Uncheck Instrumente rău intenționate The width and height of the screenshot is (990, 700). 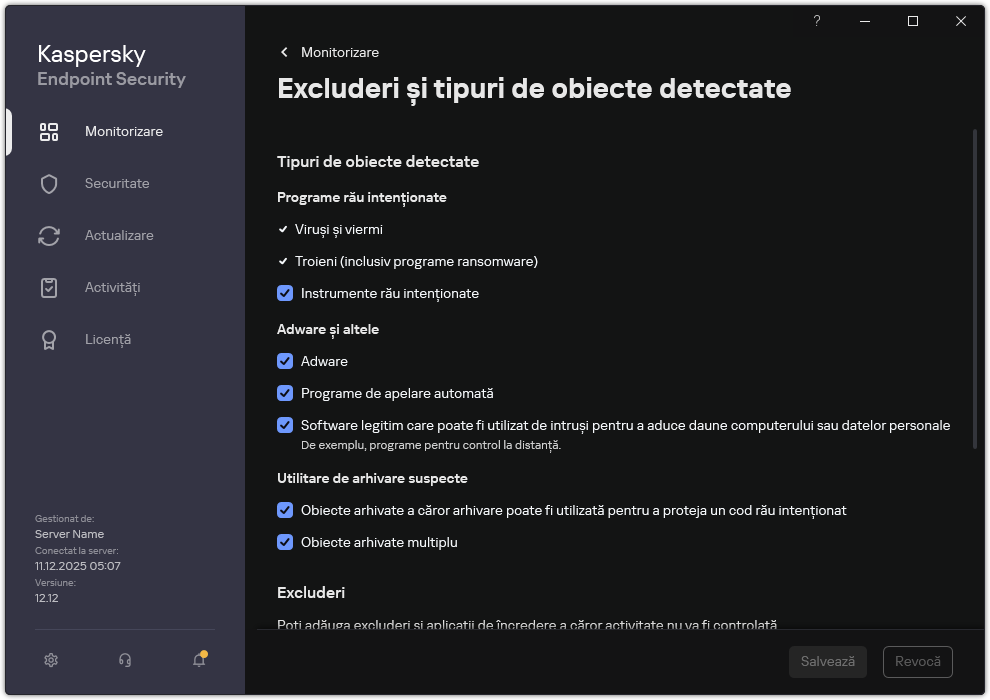point(285,293)
